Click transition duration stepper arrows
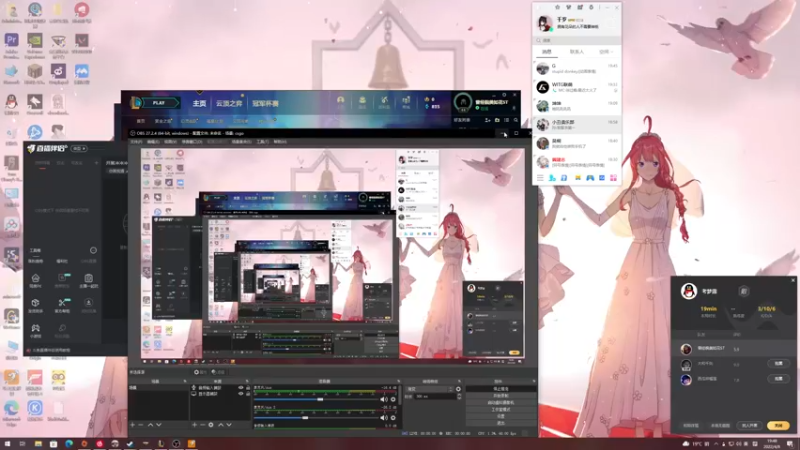Viewport: 800px width, 450px height. coord(459,396)
